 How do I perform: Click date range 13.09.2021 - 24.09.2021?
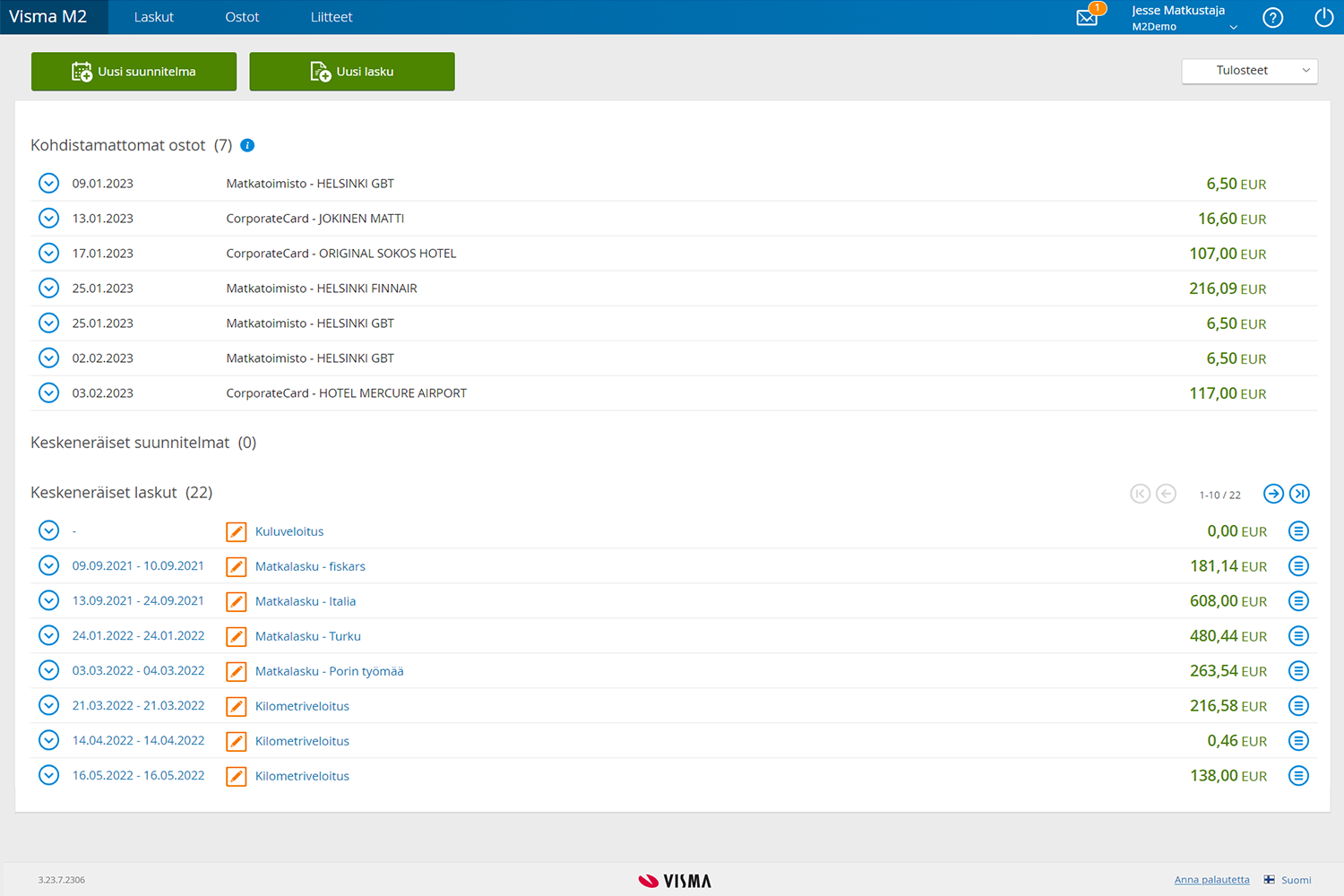(x=138, y=601)
